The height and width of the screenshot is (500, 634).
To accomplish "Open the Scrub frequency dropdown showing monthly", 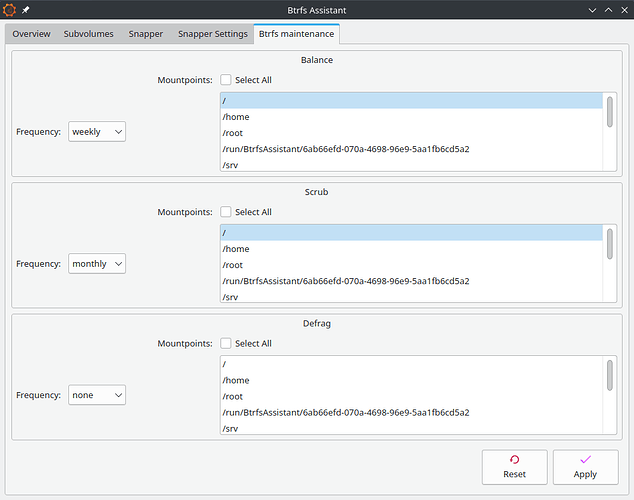I will tap(97, 264).
